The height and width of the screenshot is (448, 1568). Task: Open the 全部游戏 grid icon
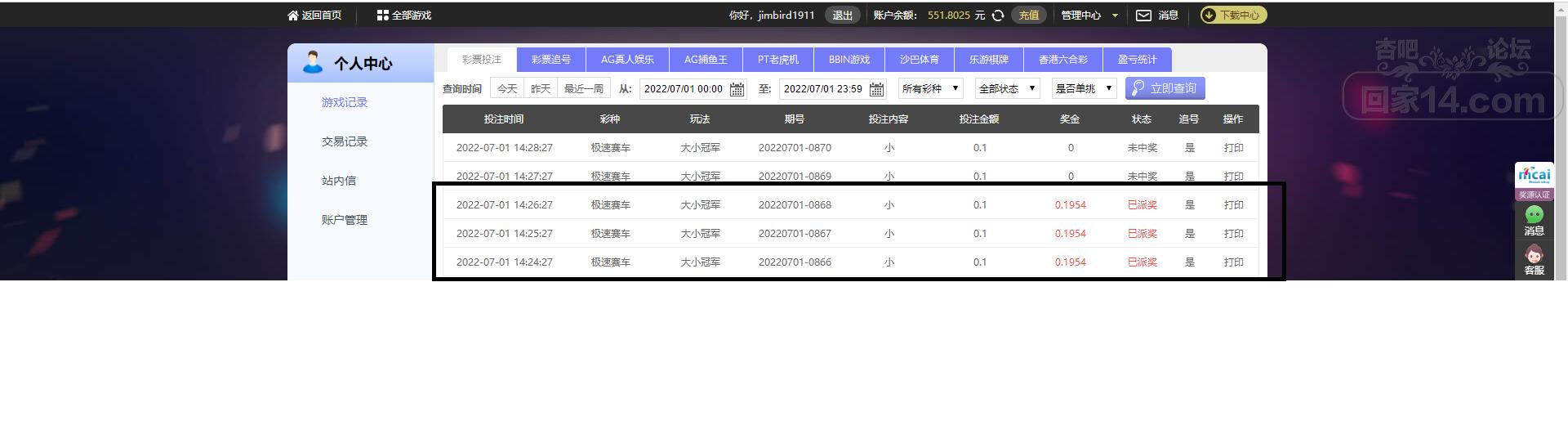pyautogui.click(x=382, y=16)
